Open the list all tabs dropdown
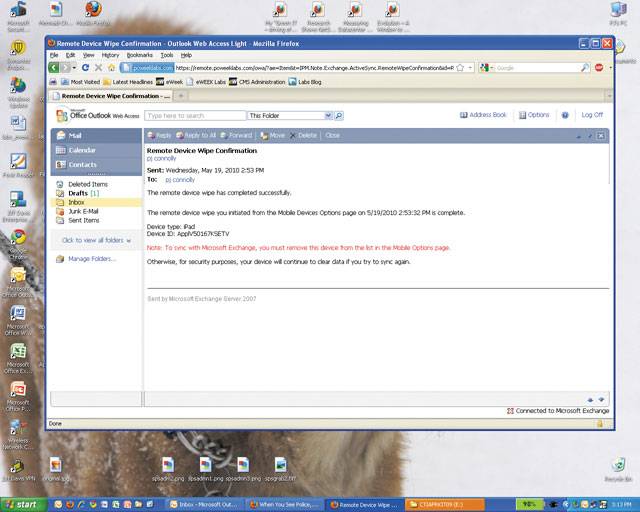Image resolution: width=640 pixels, height=512 pixels. pyautogui.click(x=609, y=96)
